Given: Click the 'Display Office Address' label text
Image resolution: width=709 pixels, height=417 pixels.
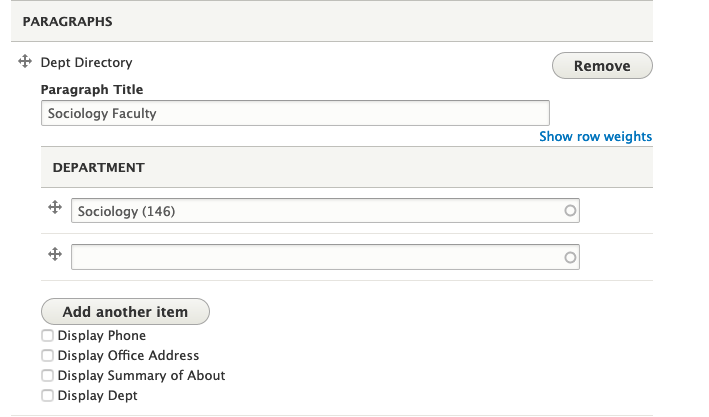Looking at the screenshot, I should (x=128, y=356).
